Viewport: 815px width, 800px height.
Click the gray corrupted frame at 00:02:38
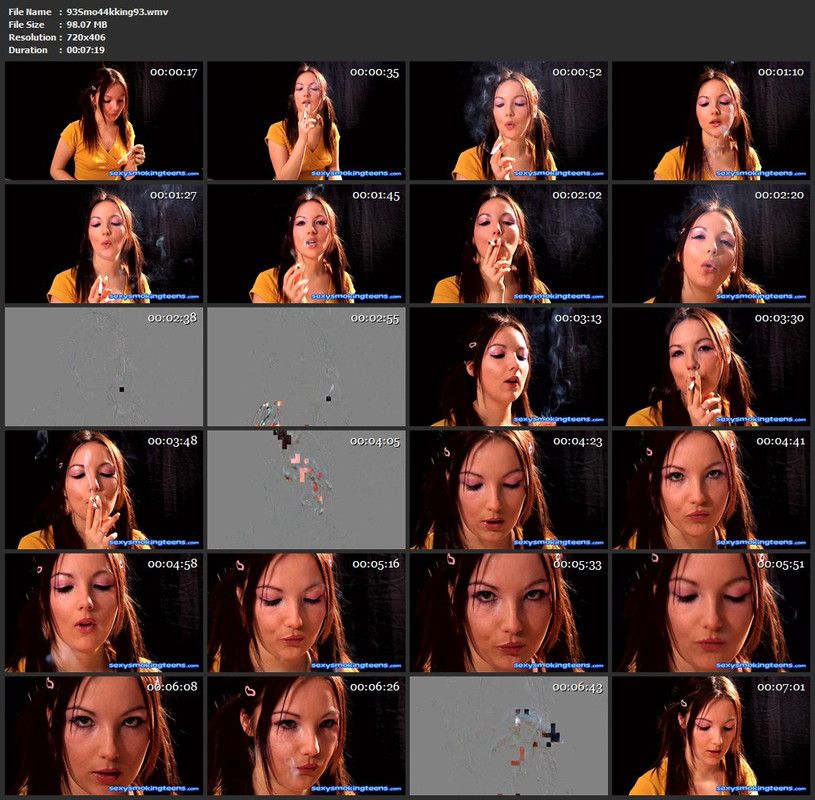tap(104, 366)
